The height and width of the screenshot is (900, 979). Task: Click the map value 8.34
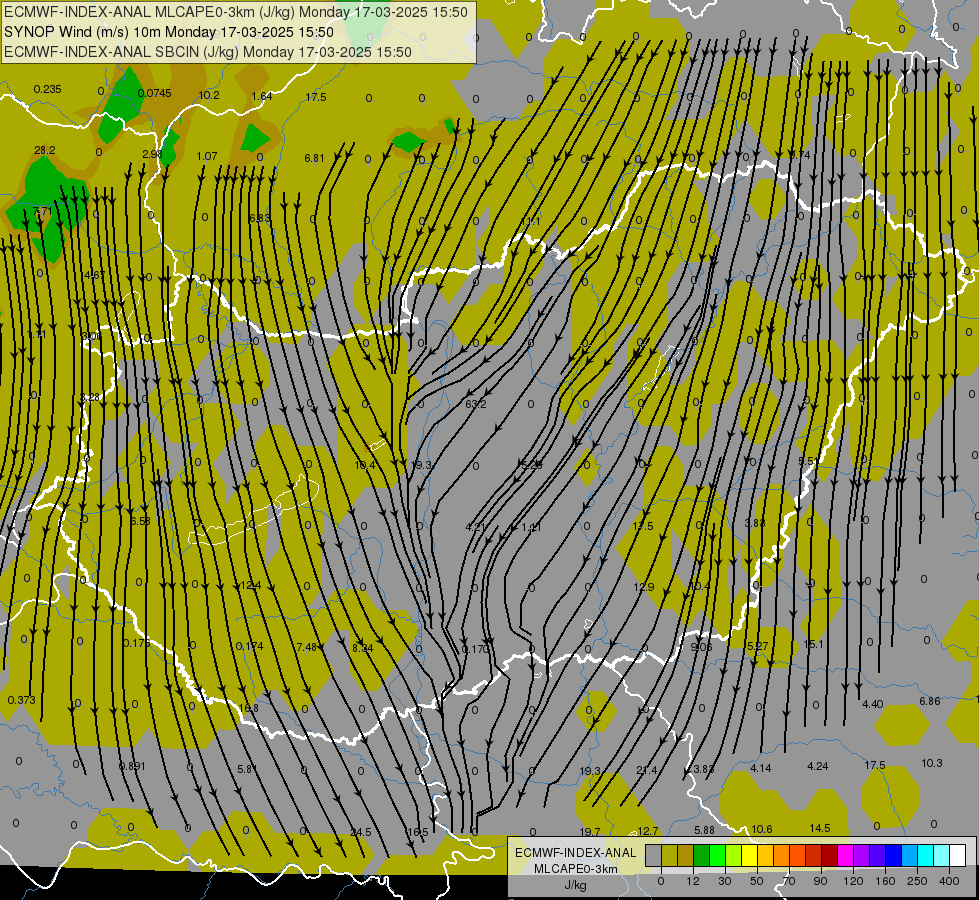pyautogui.click(x=363, y=648)
